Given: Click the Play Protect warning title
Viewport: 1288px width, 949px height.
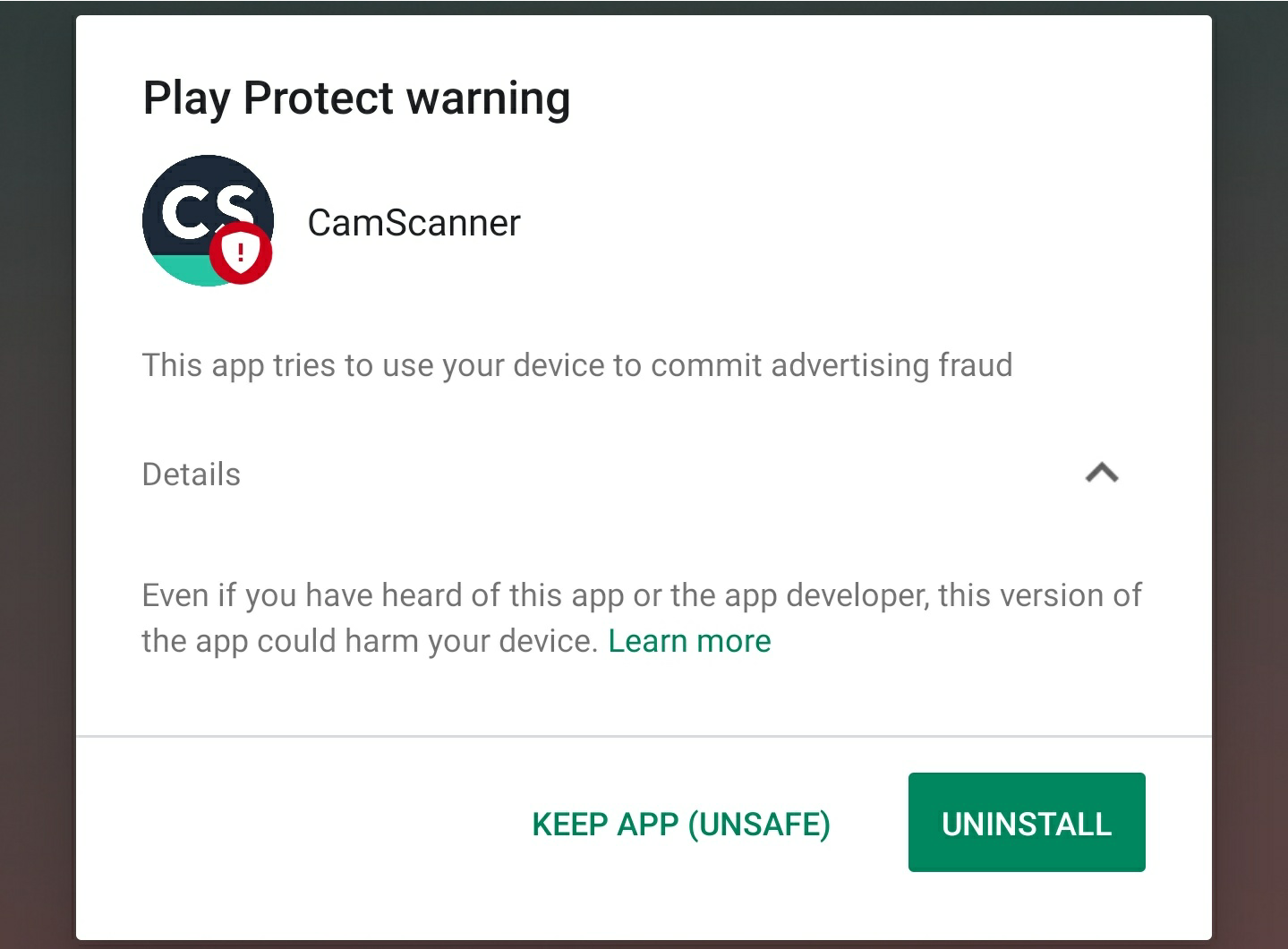Looking at the screenshot, I should (x=356, y=98).
